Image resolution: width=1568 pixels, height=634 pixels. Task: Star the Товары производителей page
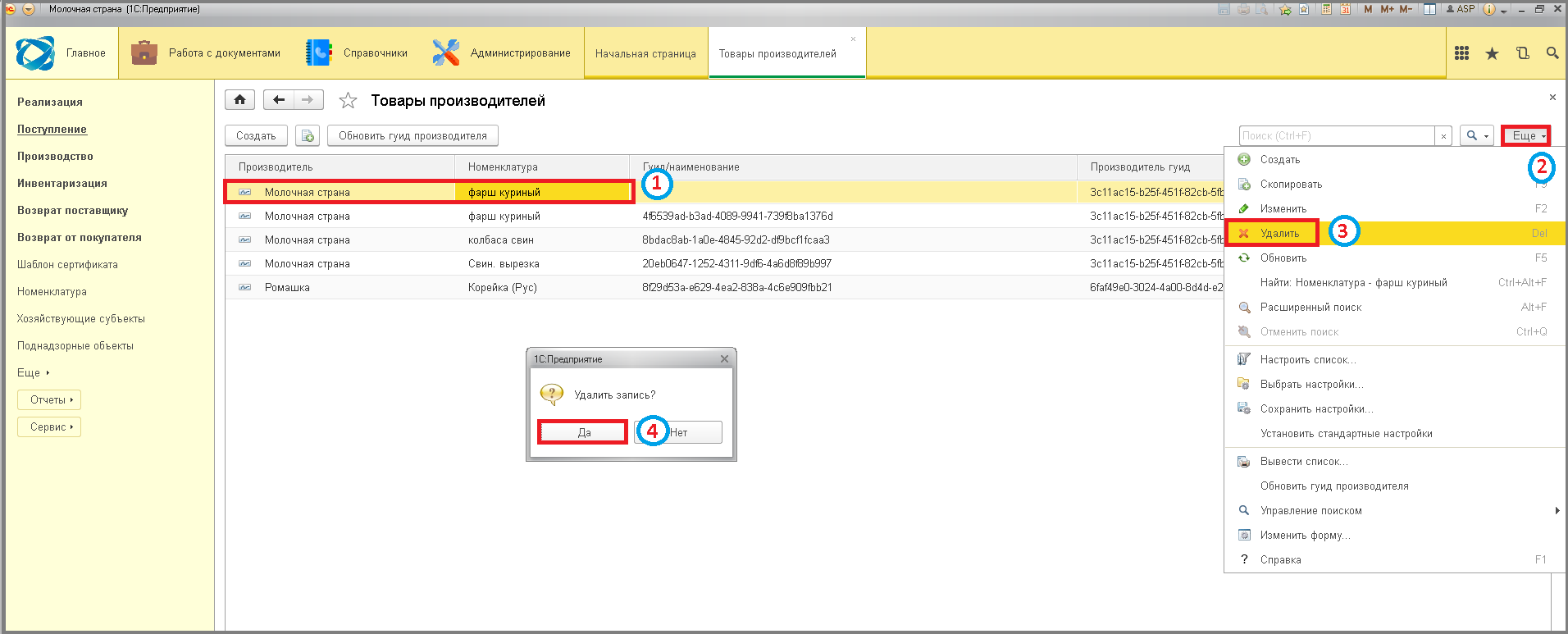[348, 101]
